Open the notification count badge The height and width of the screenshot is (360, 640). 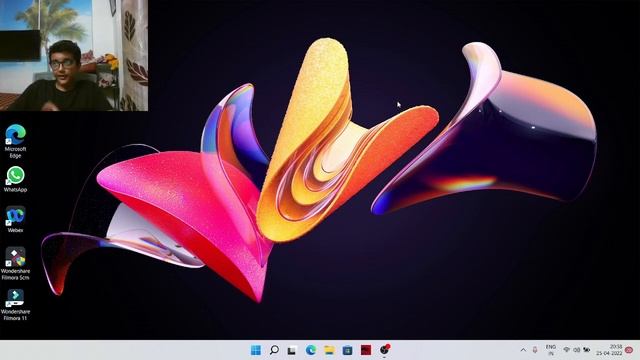coord(629,350)
